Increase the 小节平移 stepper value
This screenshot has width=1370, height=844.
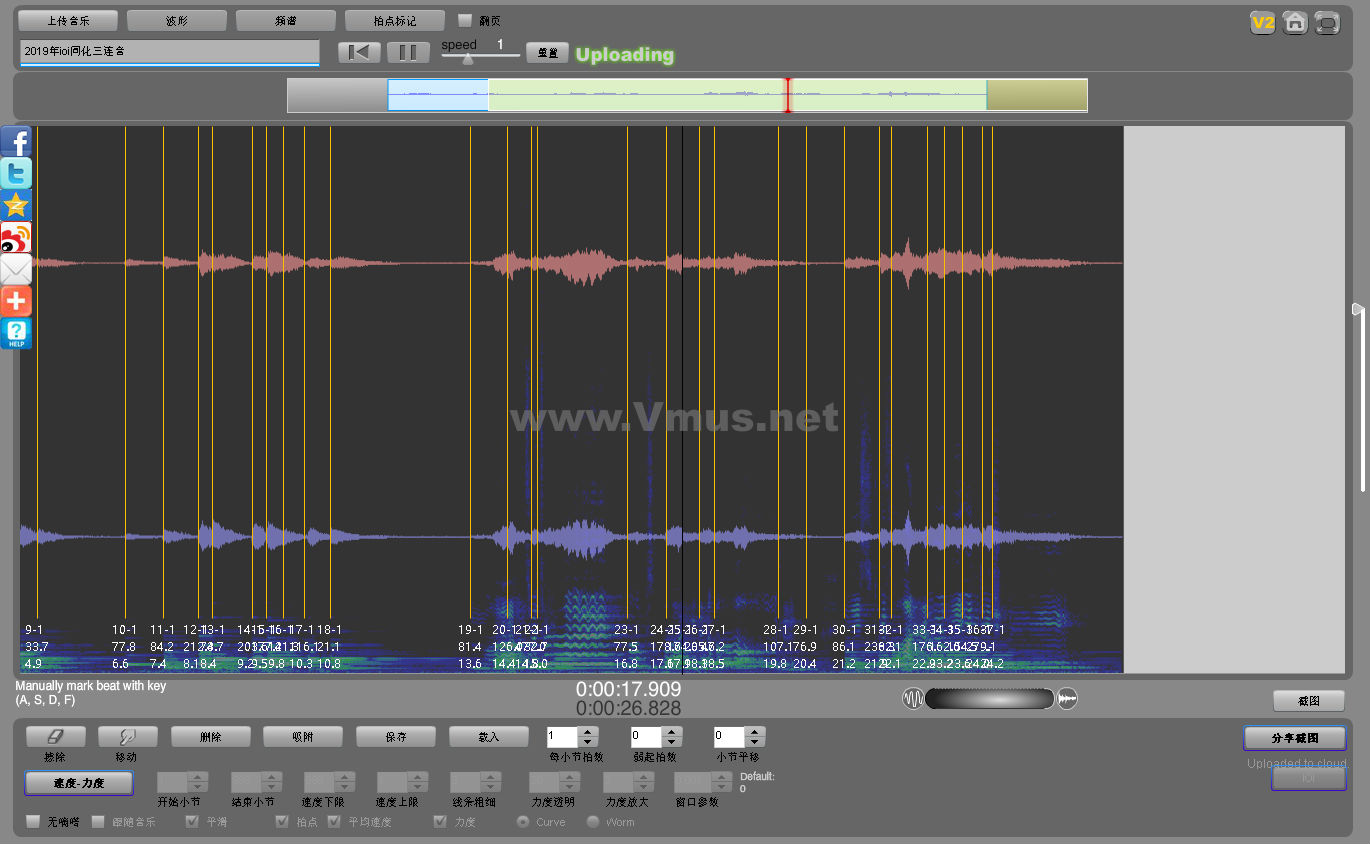(x=754, y=732)
